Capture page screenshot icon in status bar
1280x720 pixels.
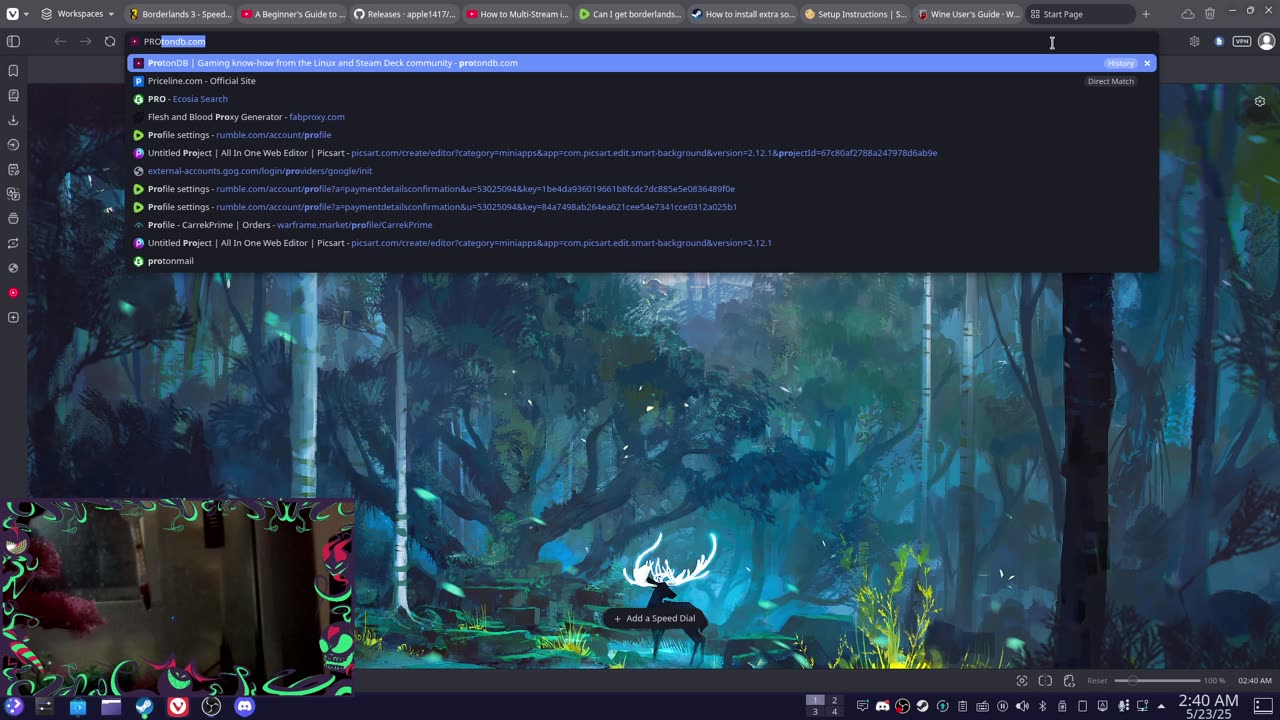[1022, 681]
